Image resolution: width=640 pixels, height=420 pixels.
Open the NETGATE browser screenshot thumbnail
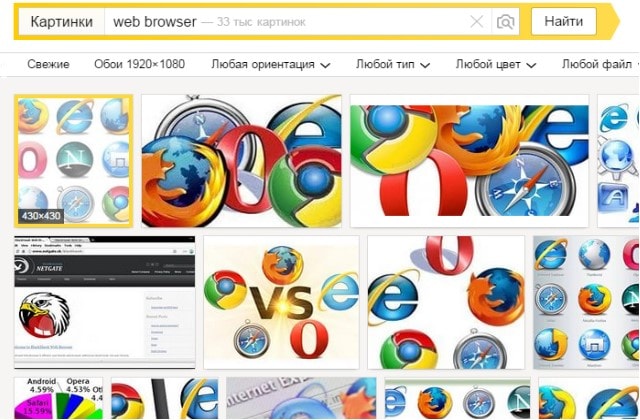tap(104, 302)
